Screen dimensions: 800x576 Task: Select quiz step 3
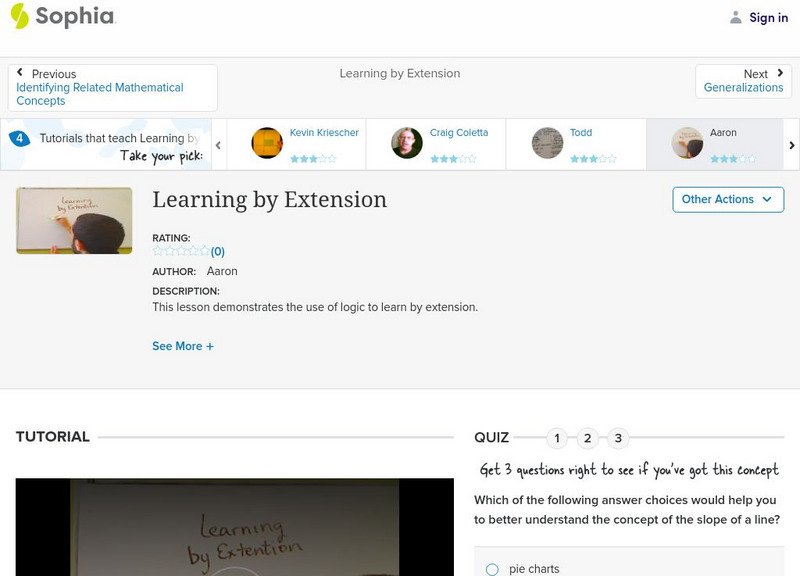click(x=620, y=437)
